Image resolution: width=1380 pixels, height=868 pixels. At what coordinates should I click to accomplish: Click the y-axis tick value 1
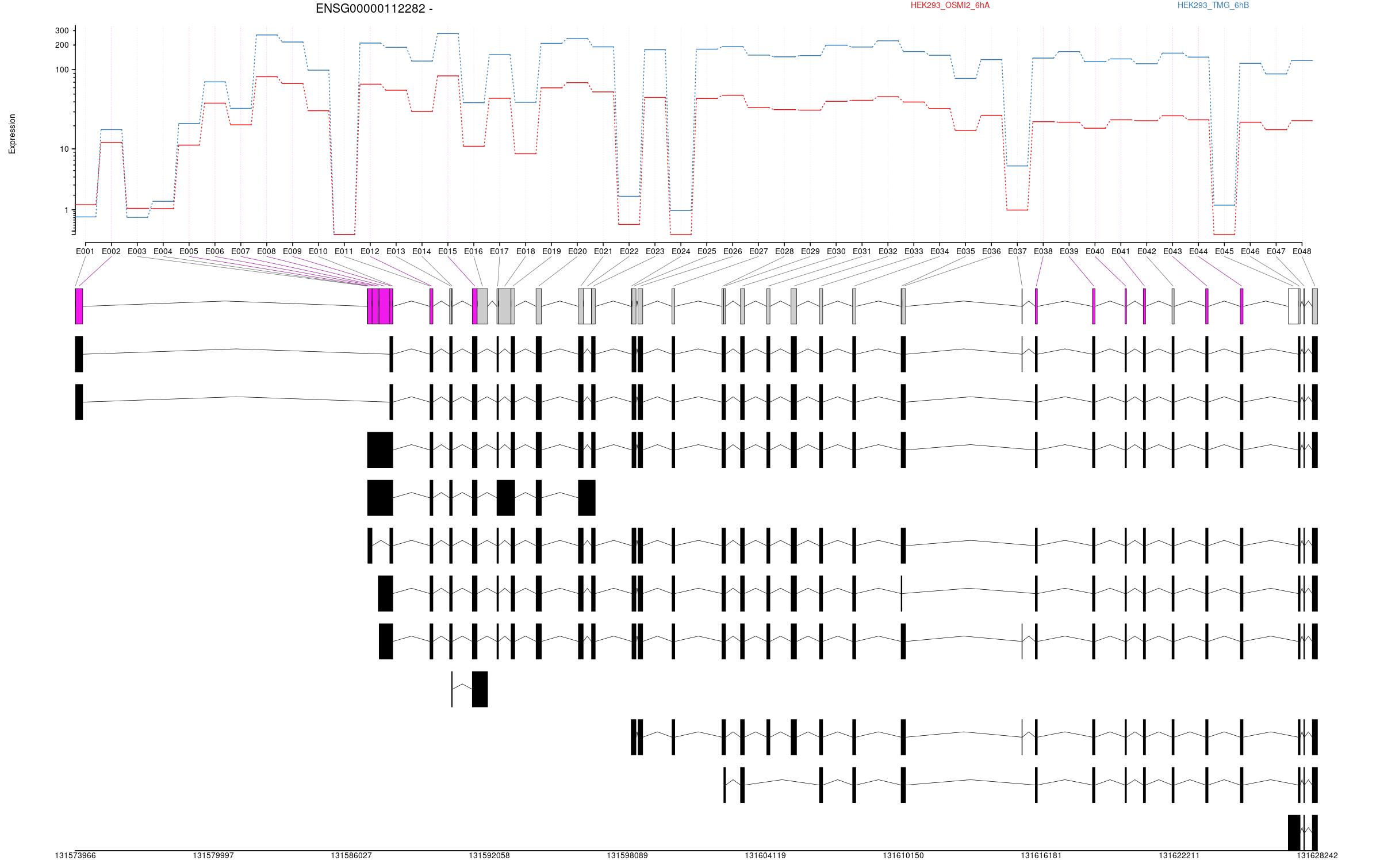click(x=67, y=210)
